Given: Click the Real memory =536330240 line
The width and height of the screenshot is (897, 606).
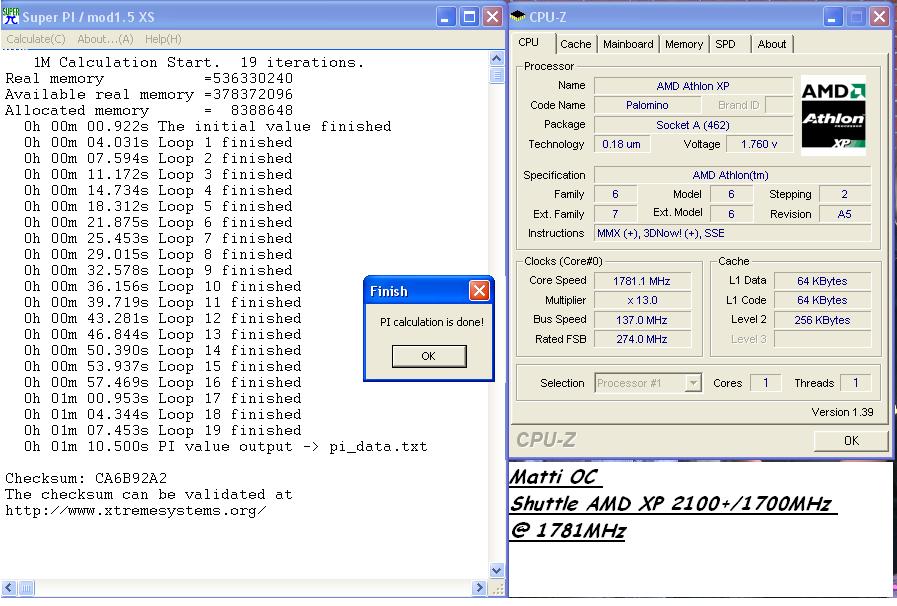Looking at the screenshot, I should point(149,78).
